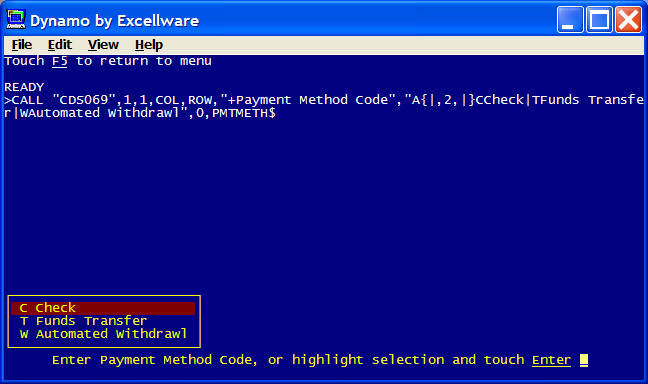648x384 pixels.
Task: Select the T Funds Transfer option
Action: (x=83, y=321)
